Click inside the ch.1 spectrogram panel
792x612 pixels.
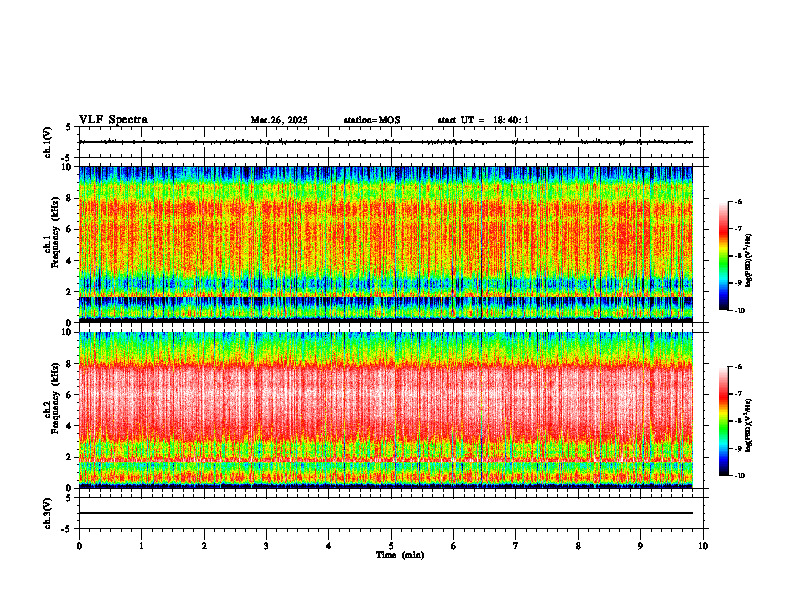pos(386,244)
